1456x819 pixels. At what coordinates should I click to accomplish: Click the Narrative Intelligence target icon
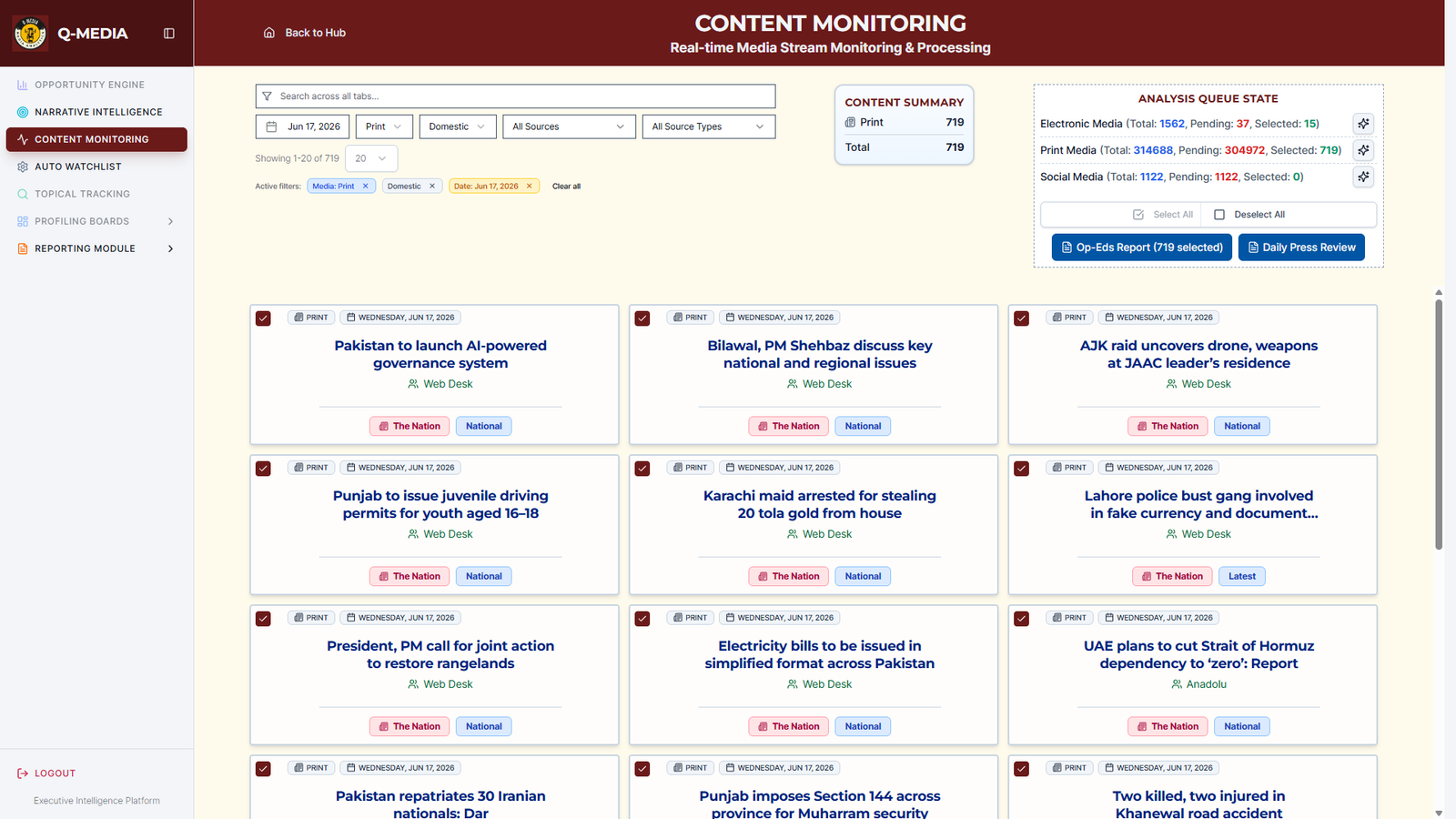(23, 112)
